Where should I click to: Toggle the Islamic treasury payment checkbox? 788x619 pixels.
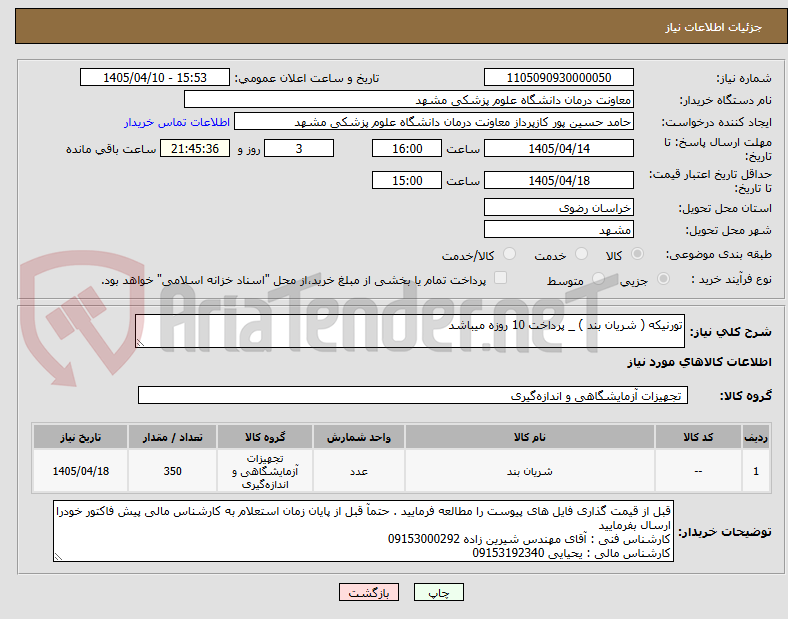tap(501, 278)
